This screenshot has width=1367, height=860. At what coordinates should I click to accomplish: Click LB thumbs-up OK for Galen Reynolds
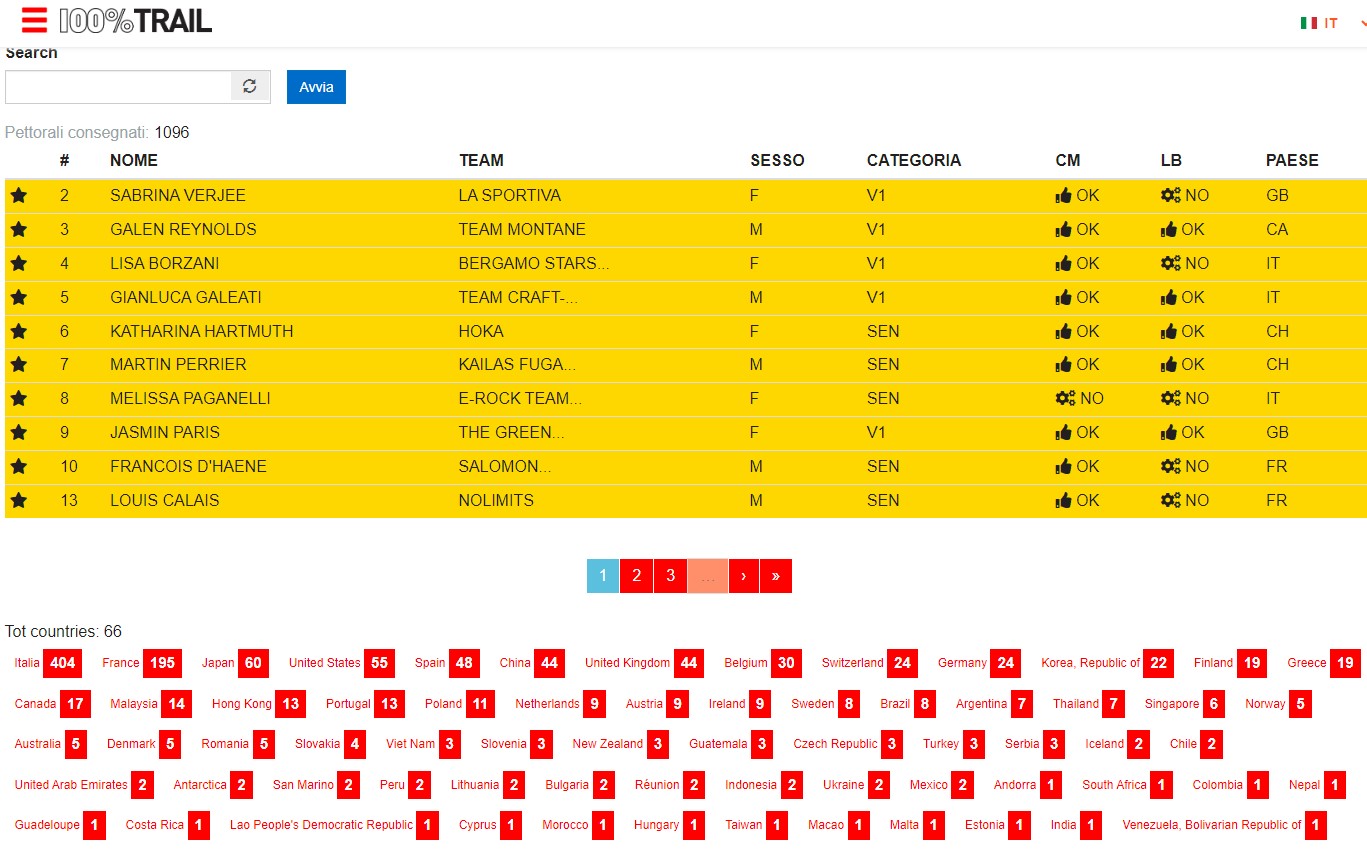click(x=1182, y=229)
